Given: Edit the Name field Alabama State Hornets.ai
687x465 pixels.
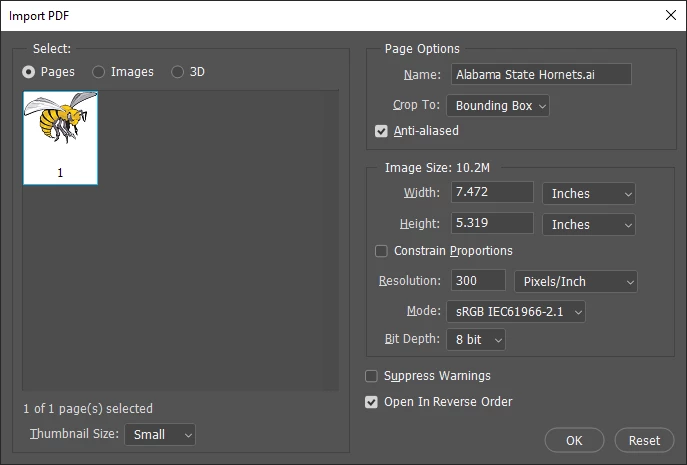Looking at the screenshot, I should [x=541, y=74].
